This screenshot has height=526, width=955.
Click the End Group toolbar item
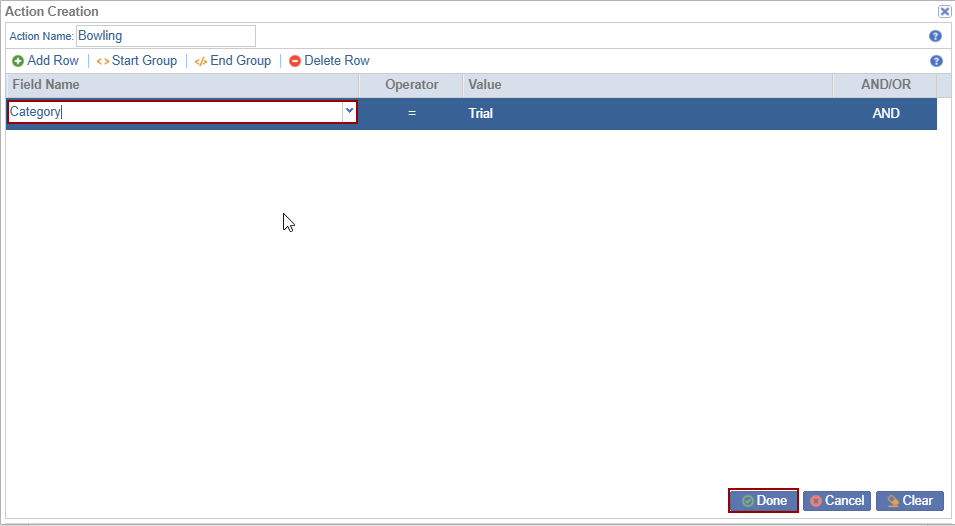click(233, 61)
